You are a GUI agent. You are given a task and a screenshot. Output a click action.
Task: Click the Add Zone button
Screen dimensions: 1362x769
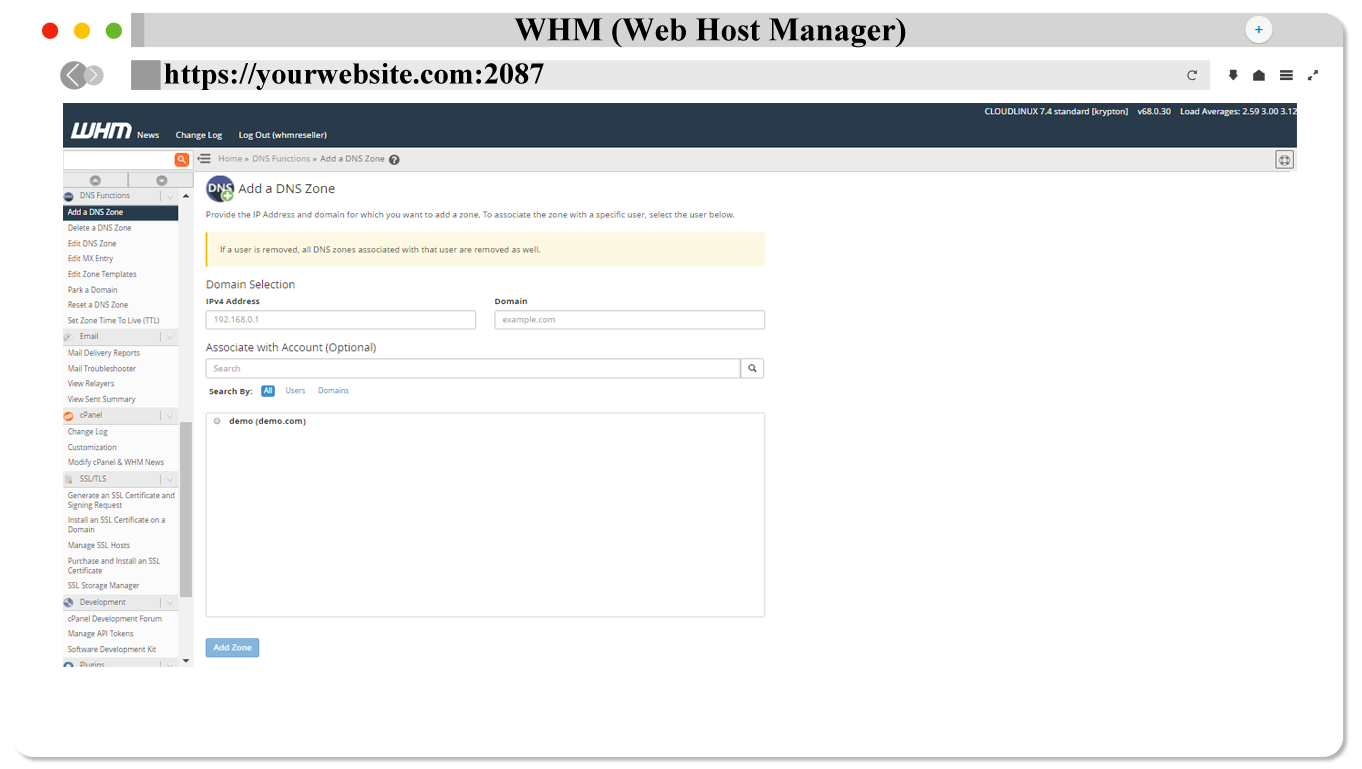click(232, 648)
